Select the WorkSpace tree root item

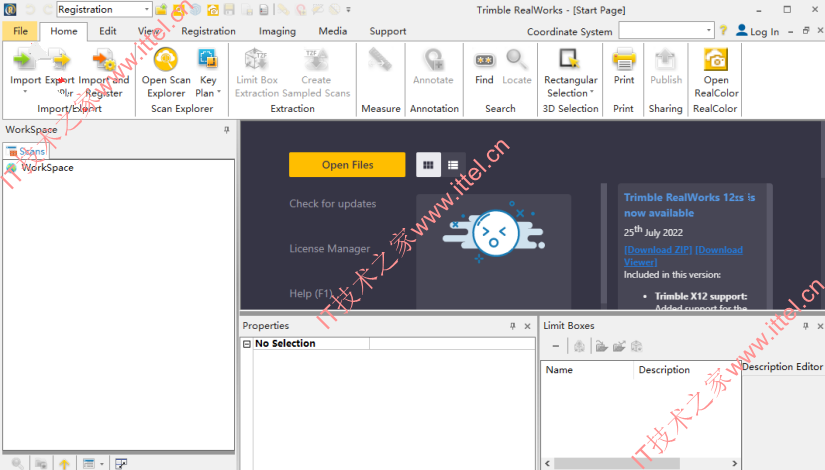click(x=47, y=167)
